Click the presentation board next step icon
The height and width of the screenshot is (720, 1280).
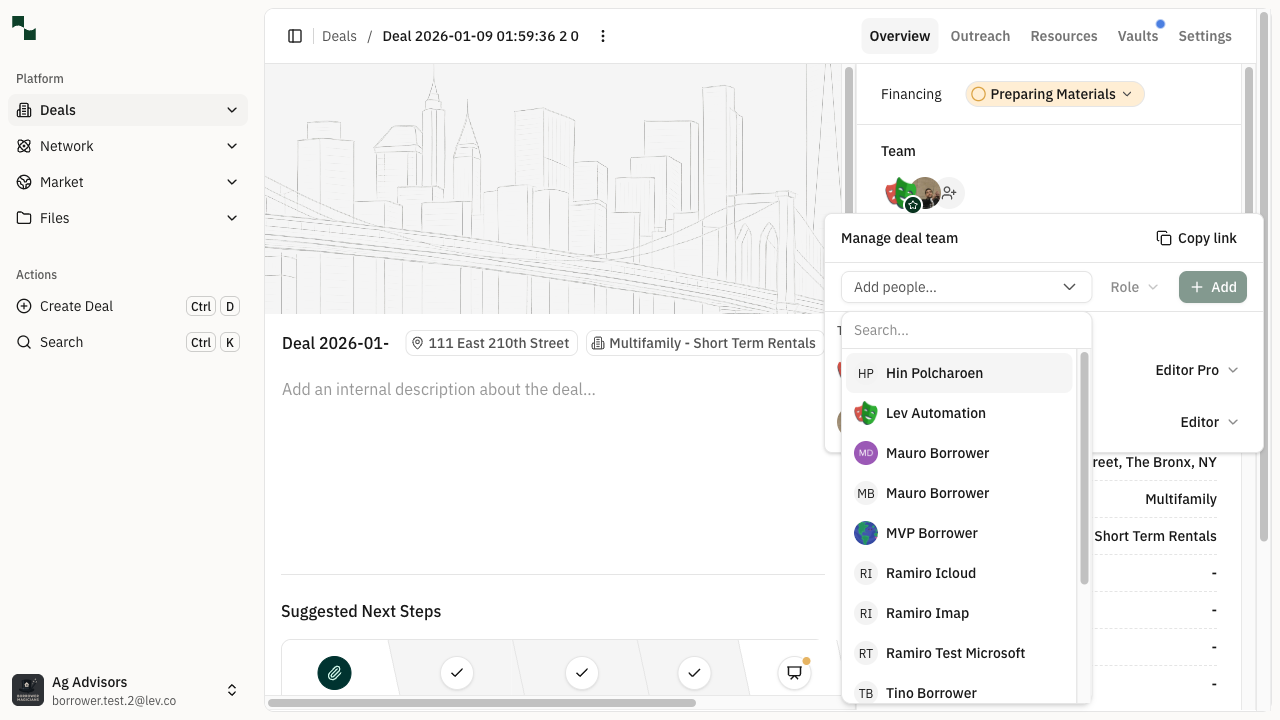[793, 673]
